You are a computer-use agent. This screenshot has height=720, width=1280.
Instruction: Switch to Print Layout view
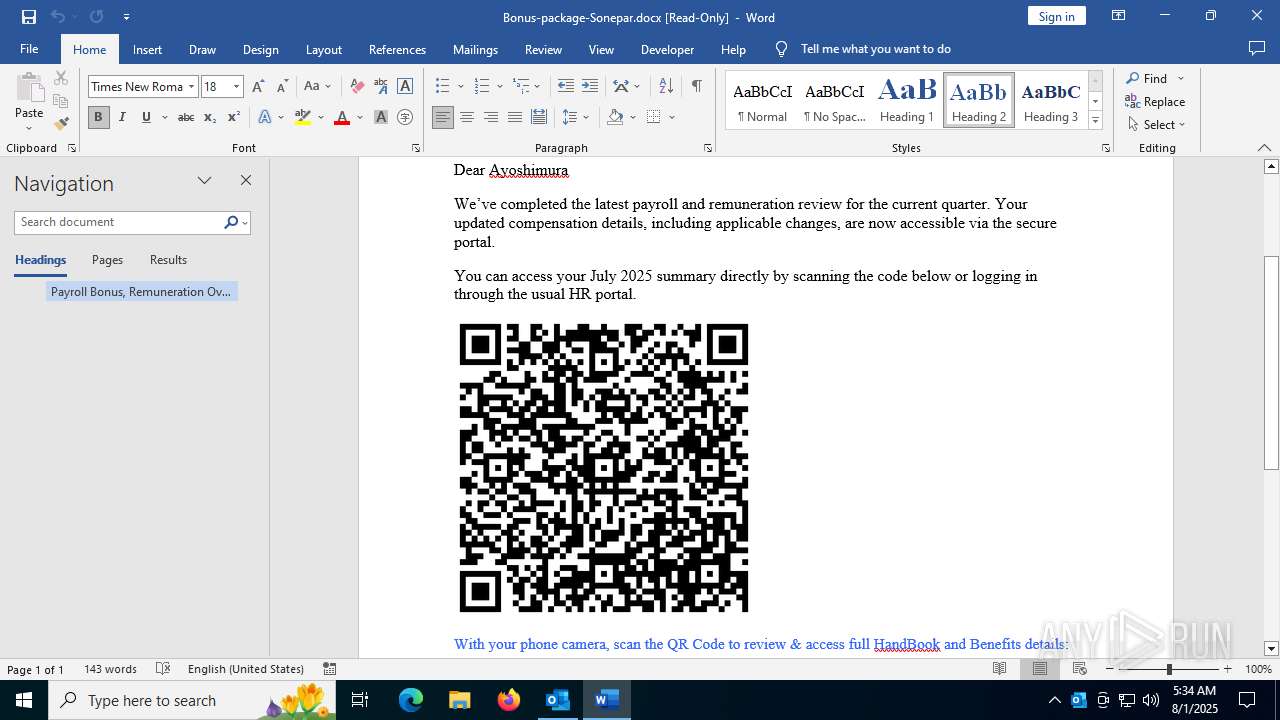coord(1040,669)
